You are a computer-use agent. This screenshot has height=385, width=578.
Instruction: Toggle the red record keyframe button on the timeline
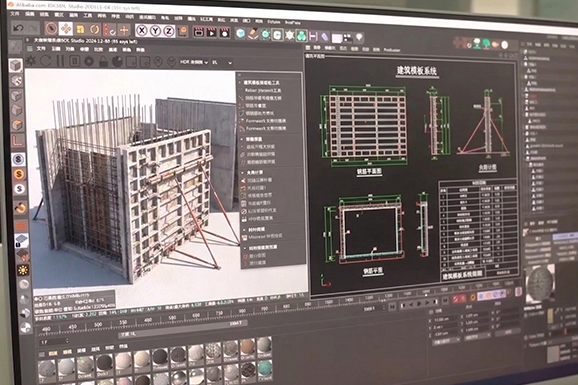pyautogui.click(x=456, y=298)
